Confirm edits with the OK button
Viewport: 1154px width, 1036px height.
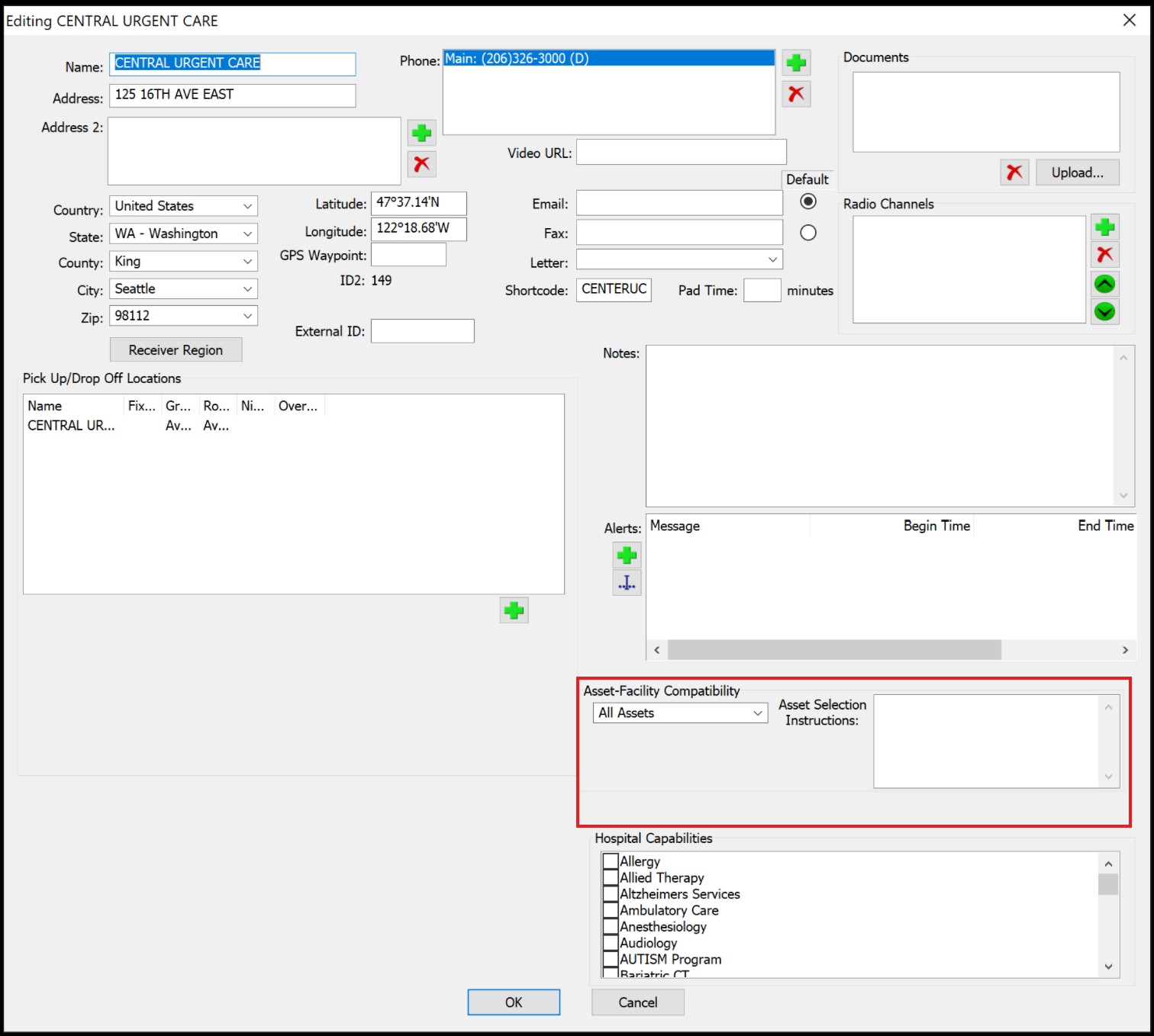514,1002
